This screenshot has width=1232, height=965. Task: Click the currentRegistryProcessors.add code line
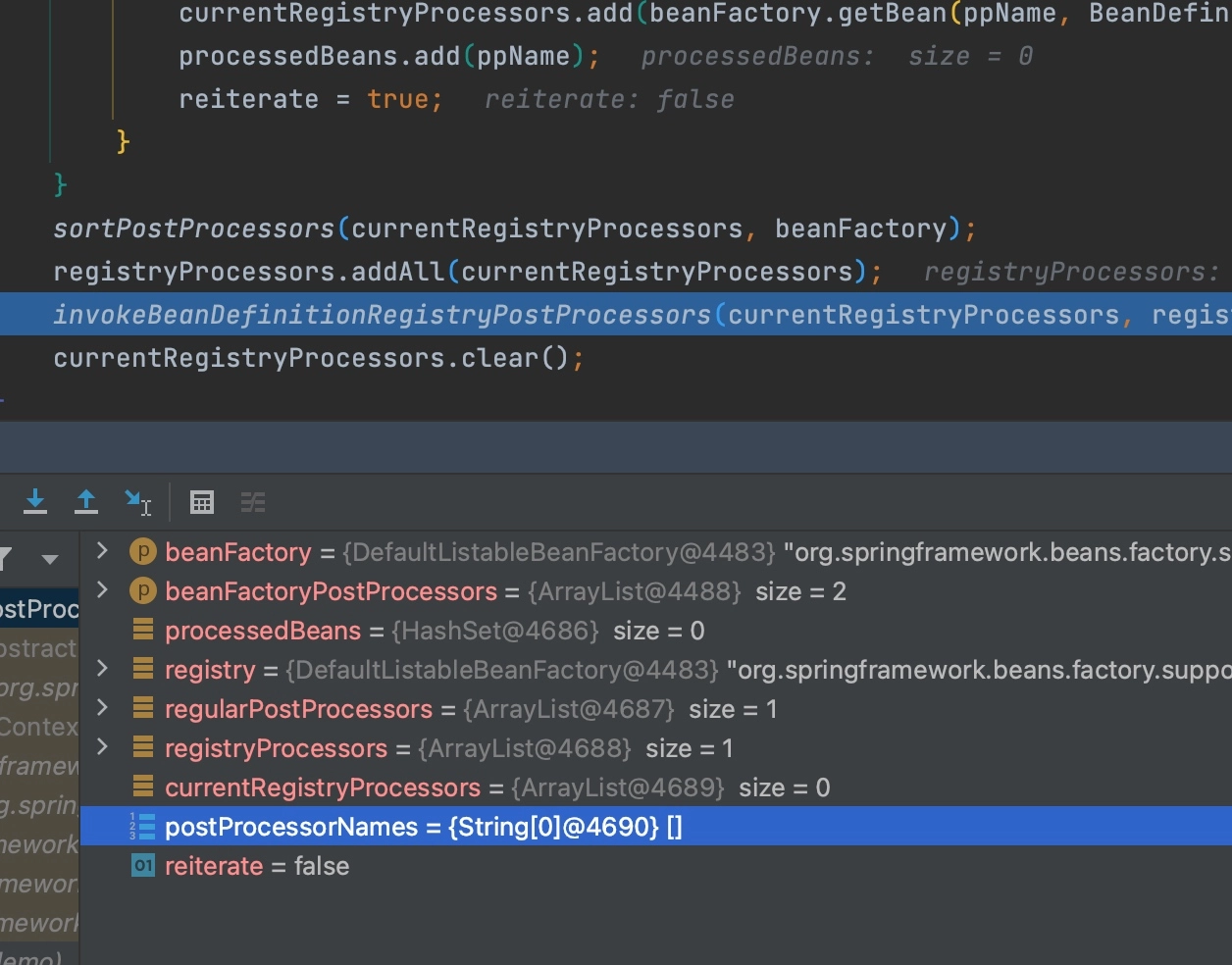tap(704, 14)
